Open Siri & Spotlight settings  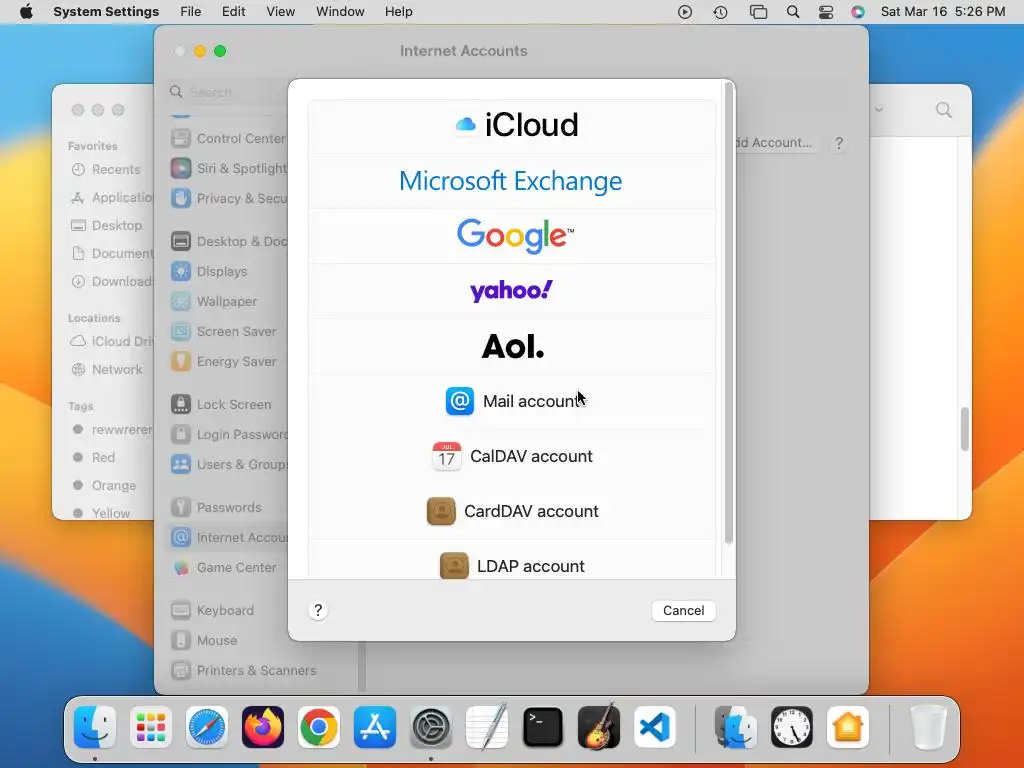[x=229, y=168]
